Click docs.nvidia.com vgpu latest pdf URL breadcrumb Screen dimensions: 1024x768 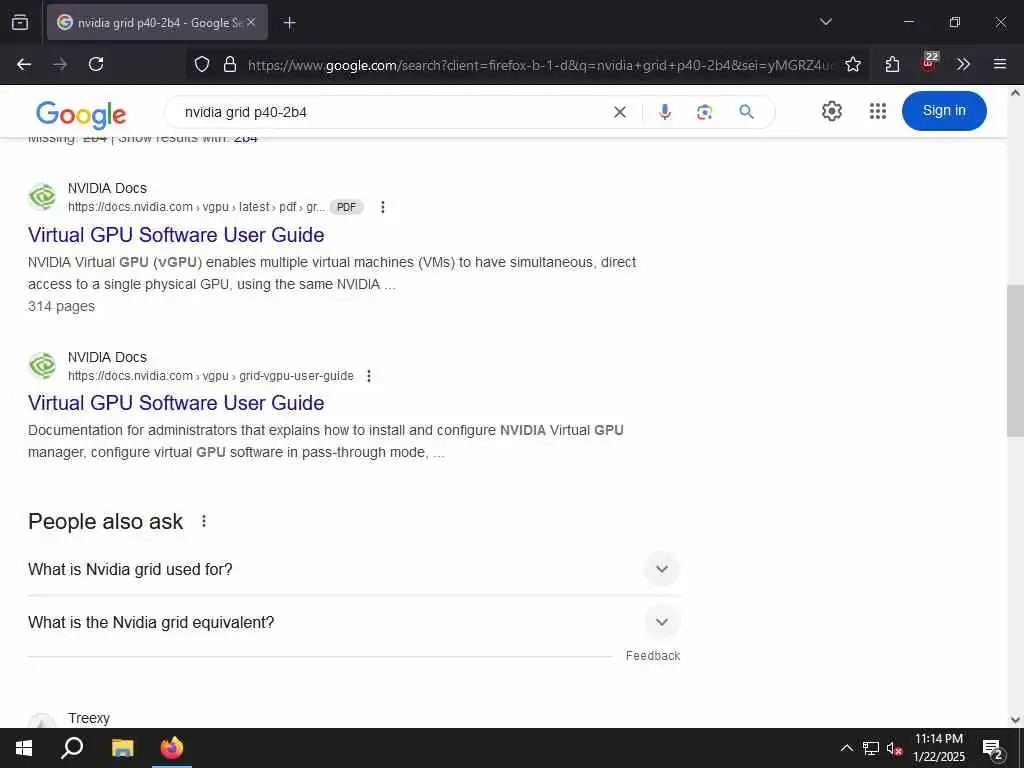(196, 207)
